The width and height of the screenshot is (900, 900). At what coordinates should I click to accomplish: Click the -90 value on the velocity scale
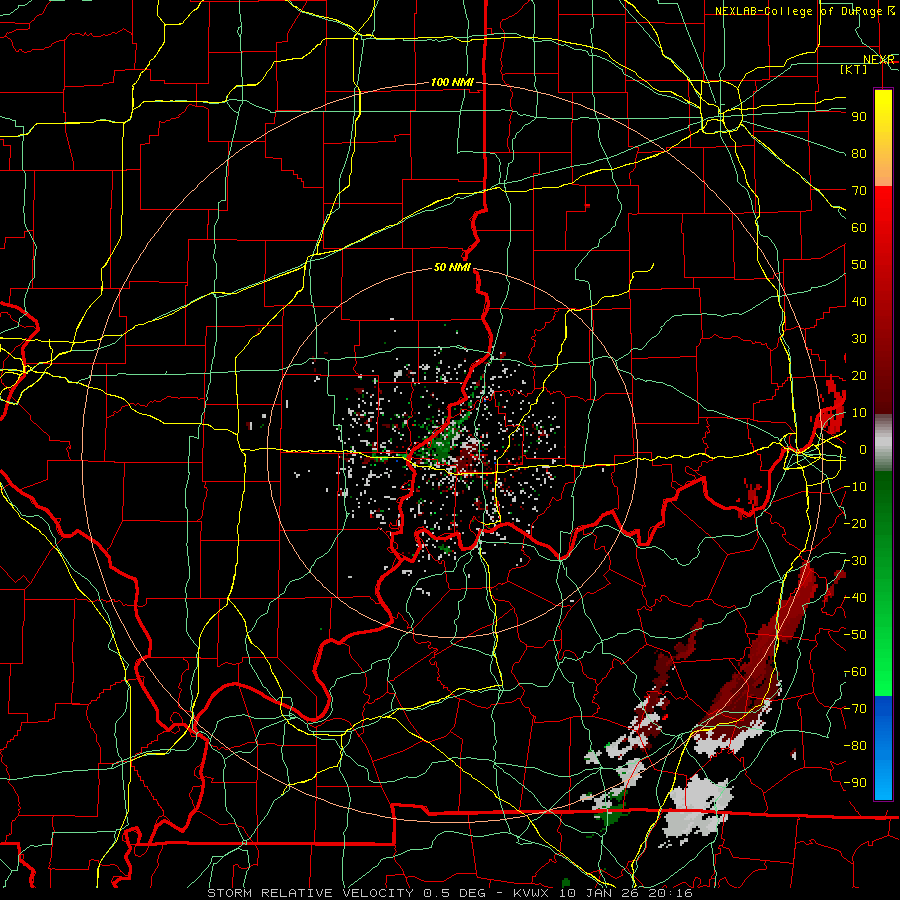[856, 783]
